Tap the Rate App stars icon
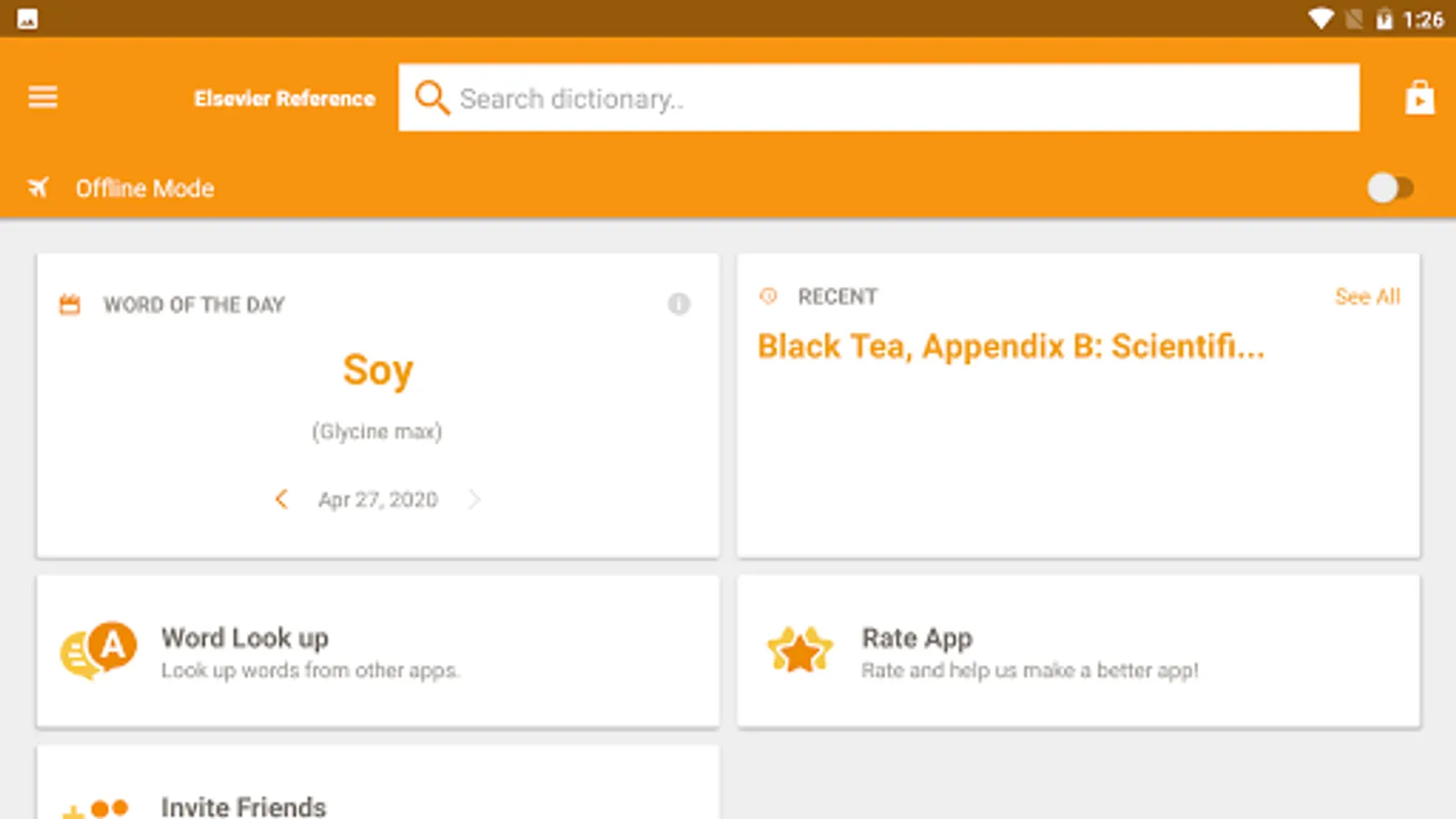The image size is (1456, 819). pos(800,650)
